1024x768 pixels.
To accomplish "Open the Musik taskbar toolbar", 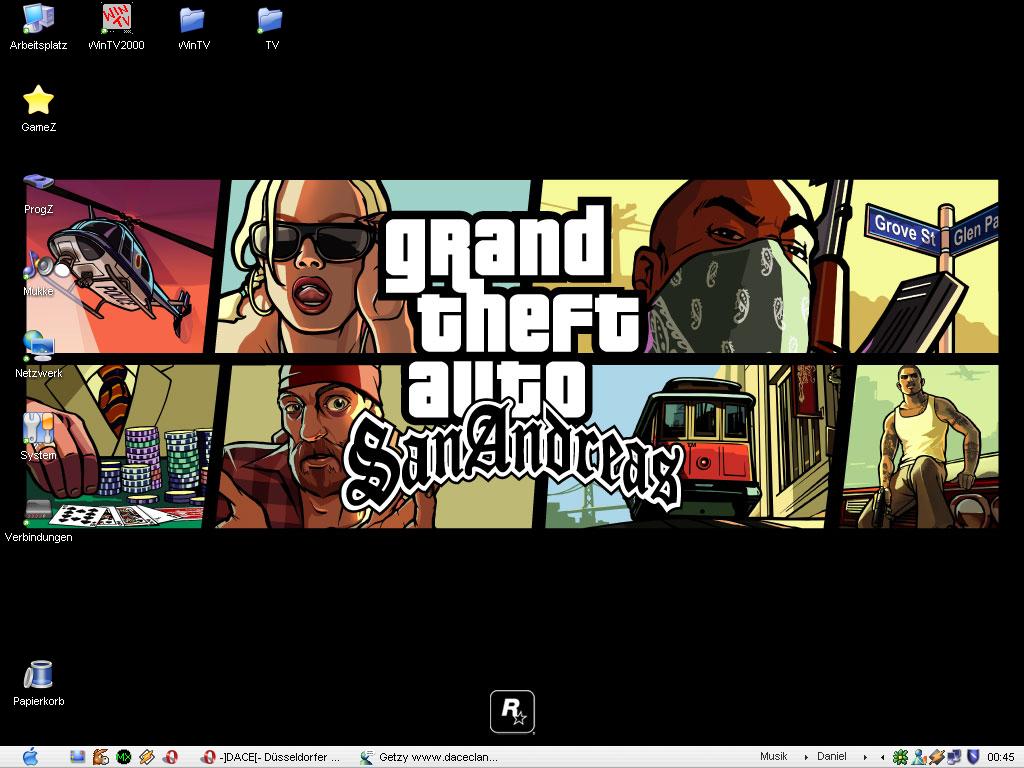I will pyautogui.click(x=773, y=756).
